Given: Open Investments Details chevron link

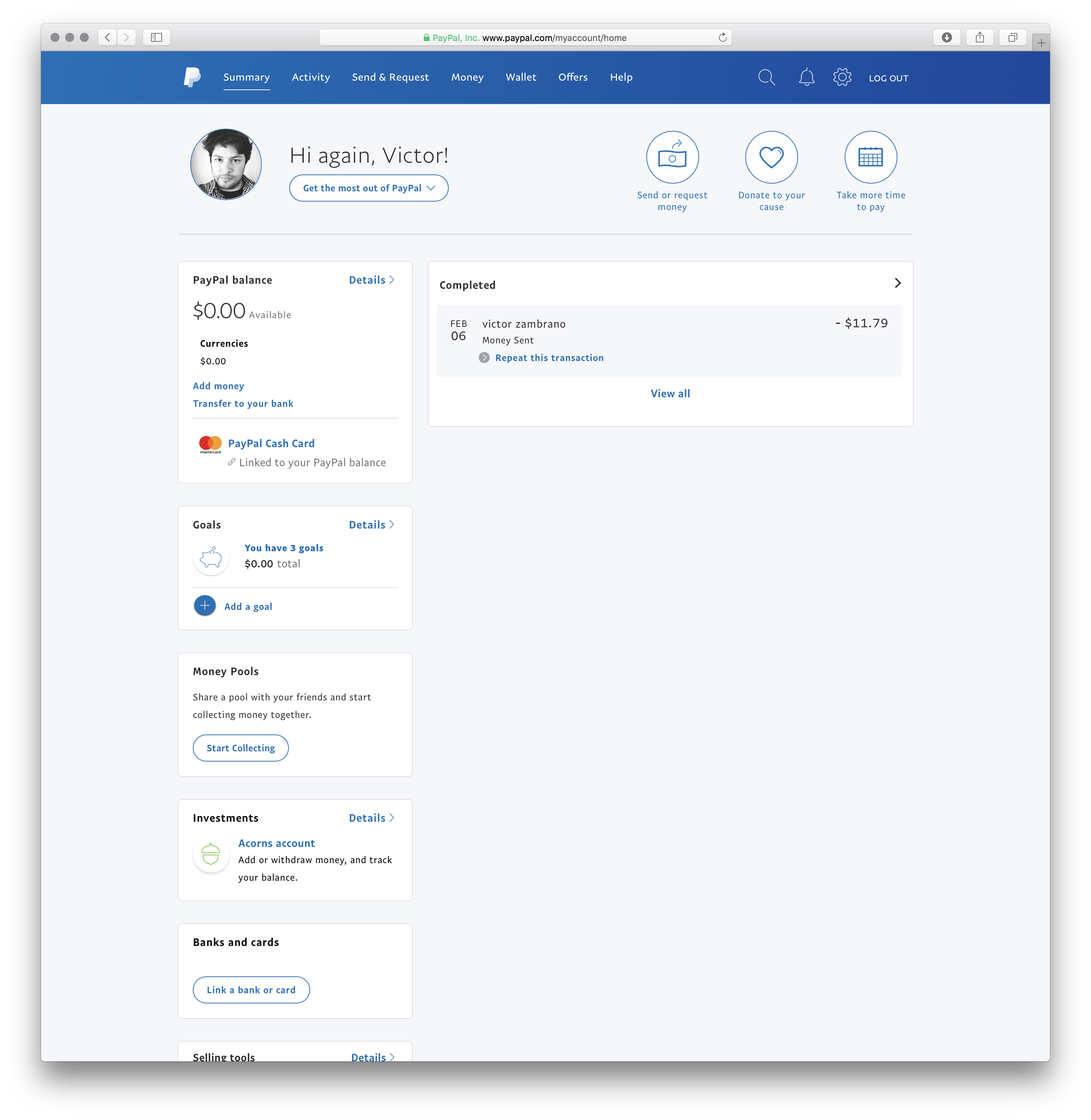Looking at the screenshot, I should tap(371, 818).
